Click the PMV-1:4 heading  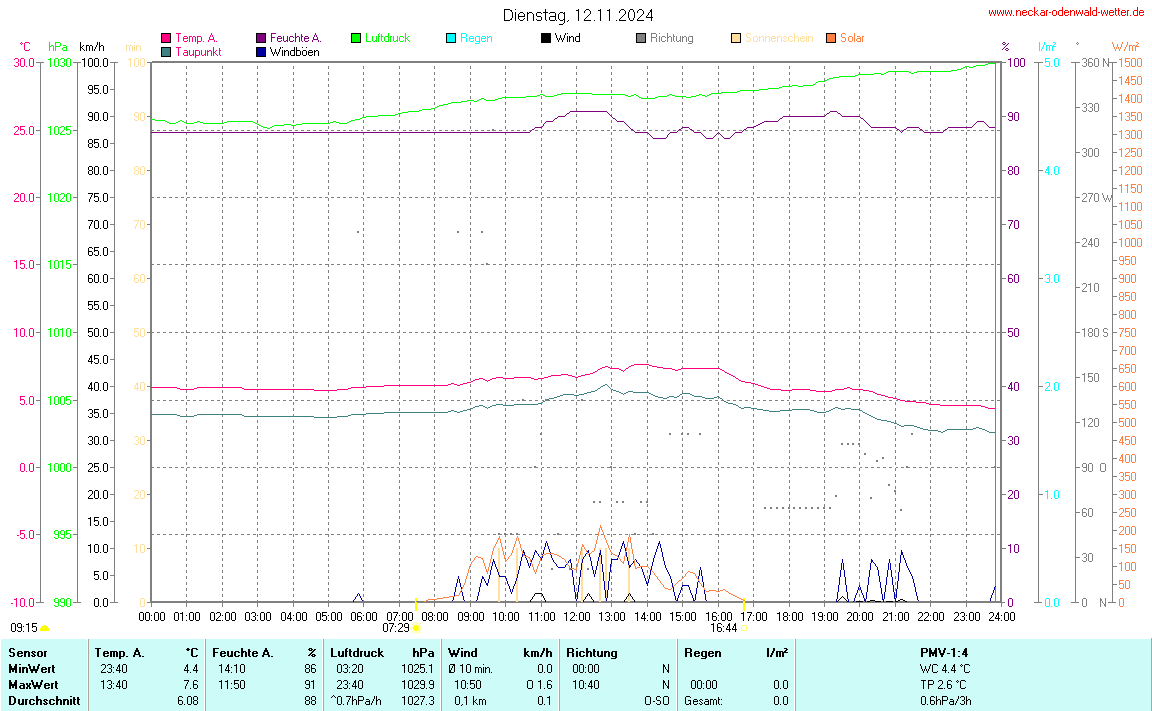point(945,652)
